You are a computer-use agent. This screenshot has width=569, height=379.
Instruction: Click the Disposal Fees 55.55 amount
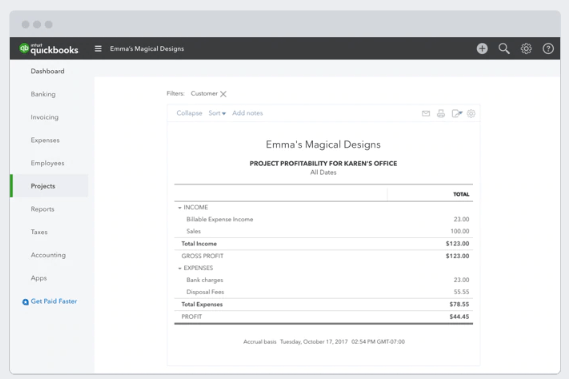click(x=461, y=292)
